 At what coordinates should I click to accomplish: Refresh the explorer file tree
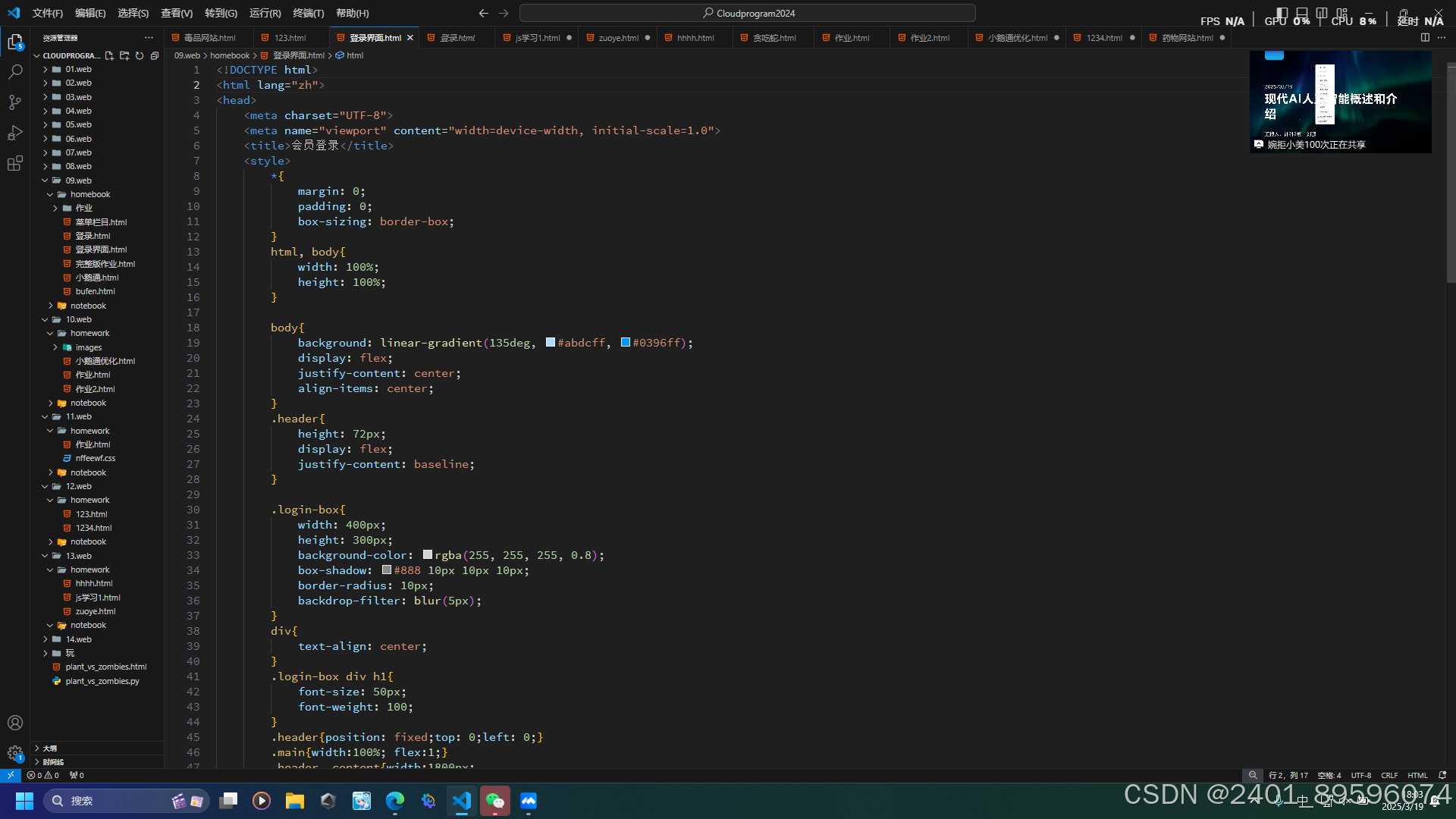click(140, 55)
